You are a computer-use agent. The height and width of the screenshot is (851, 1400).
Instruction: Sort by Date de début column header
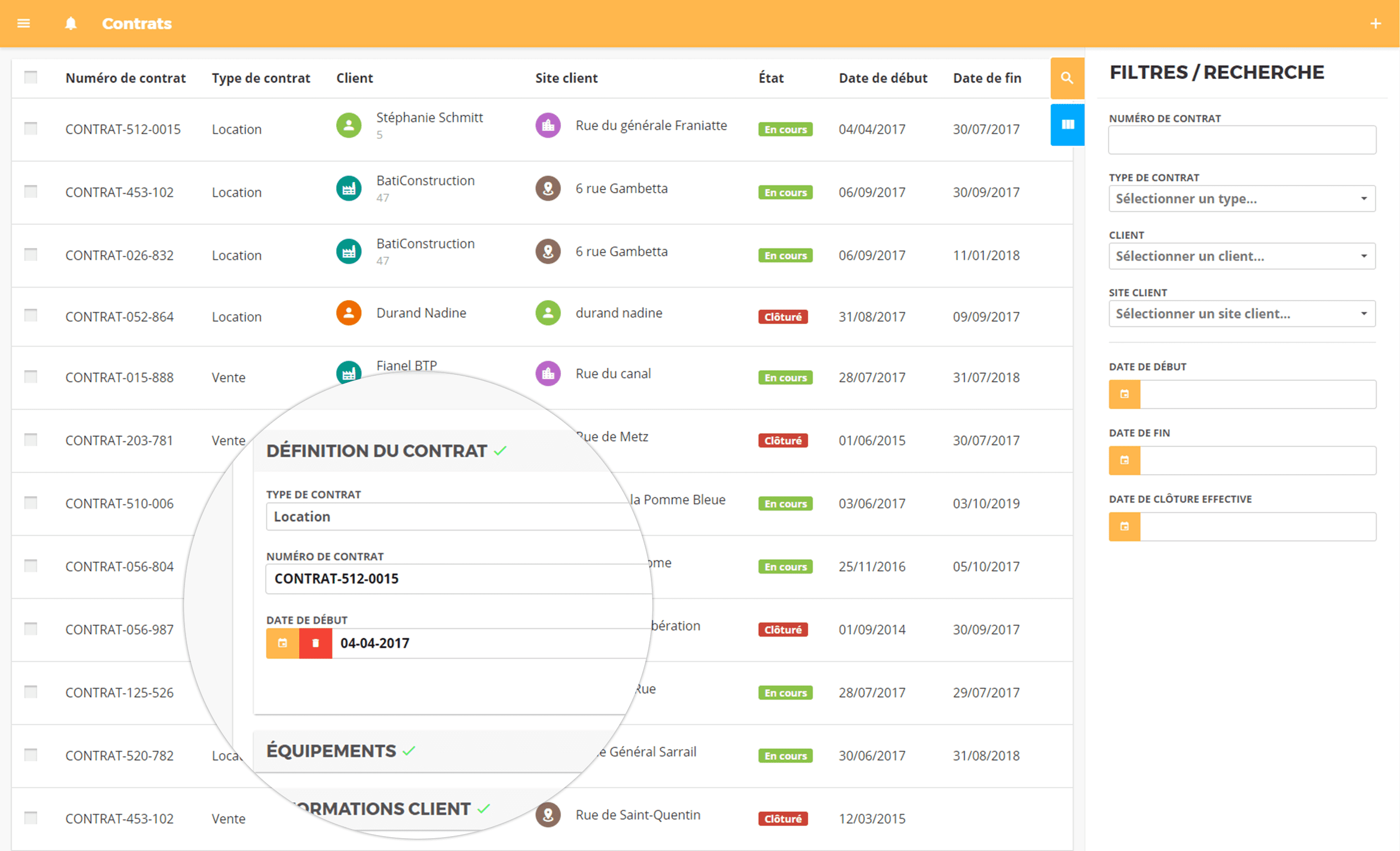(883, 78)
